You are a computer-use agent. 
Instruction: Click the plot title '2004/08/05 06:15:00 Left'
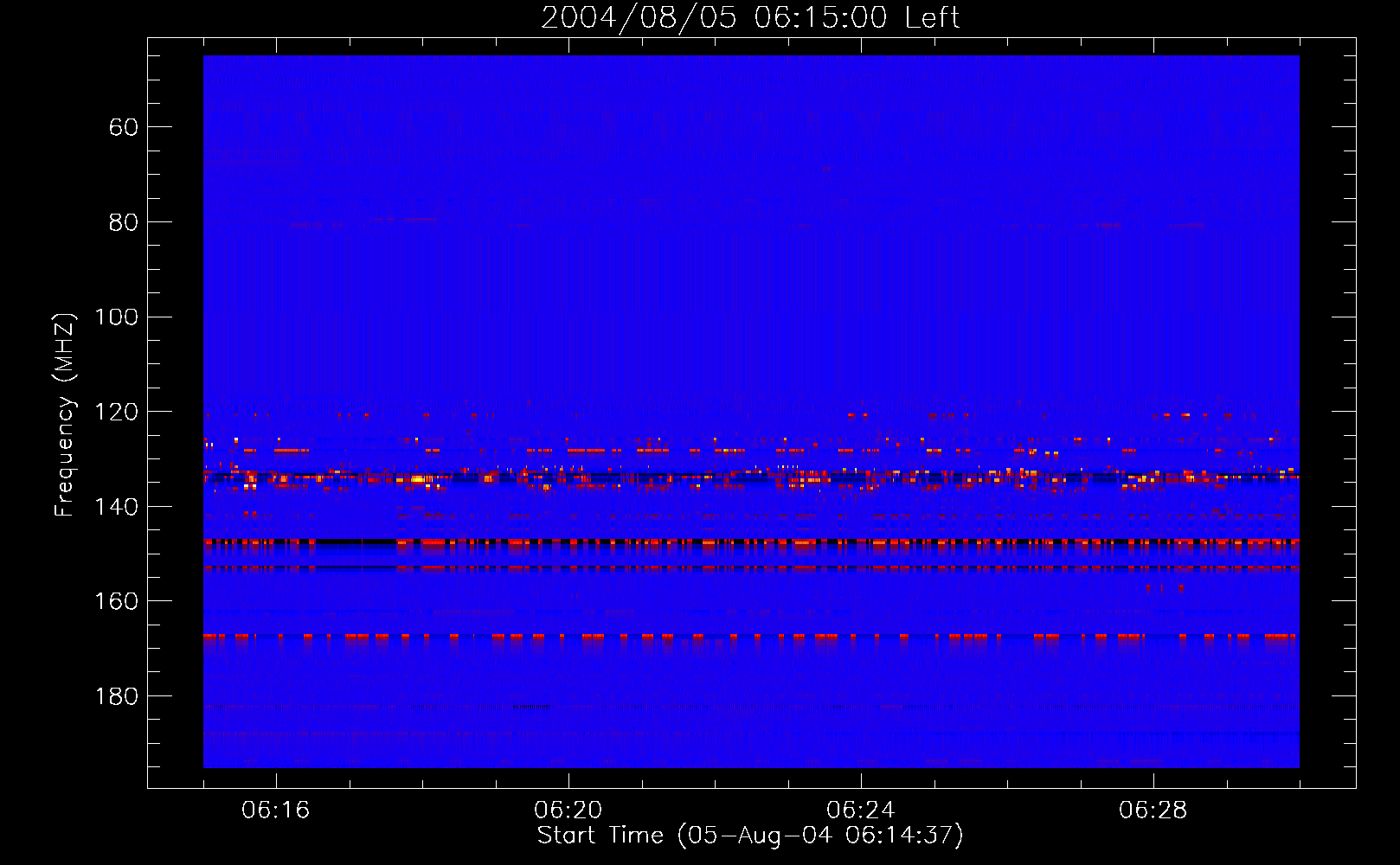[750, 18]
